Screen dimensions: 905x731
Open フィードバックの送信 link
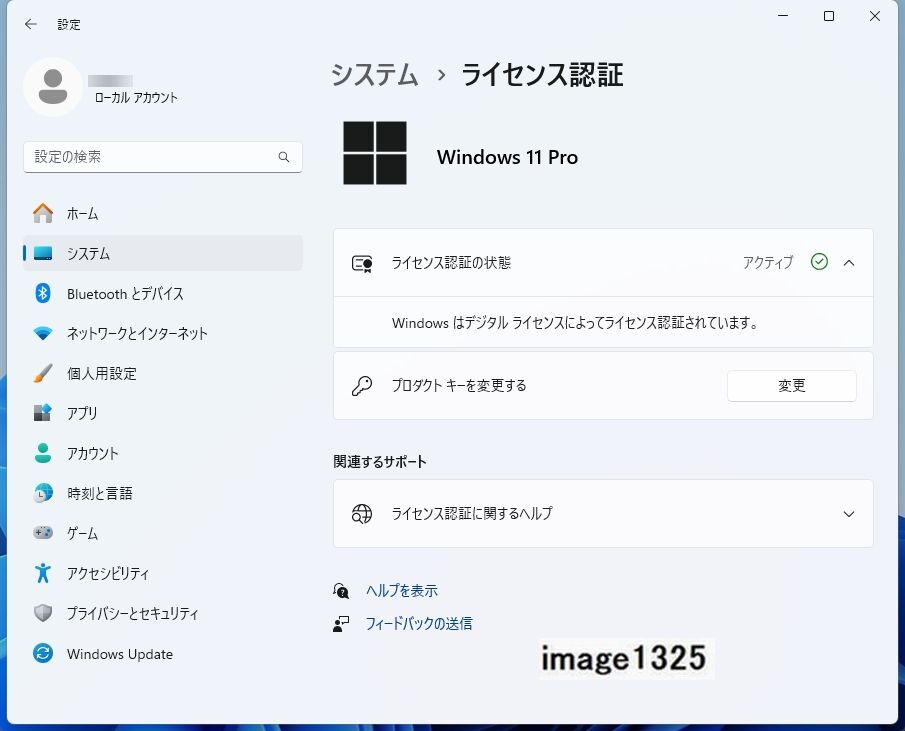click(419, 624)
